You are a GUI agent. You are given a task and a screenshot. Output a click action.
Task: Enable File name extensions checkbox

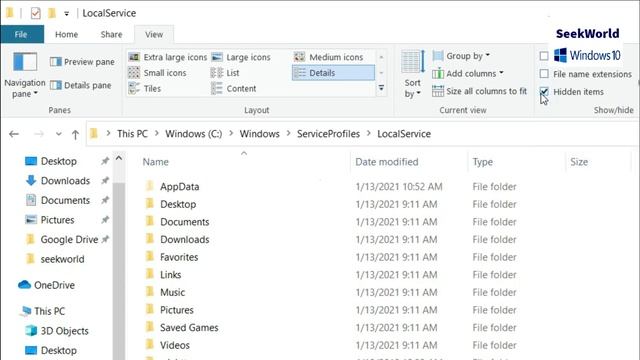tap(544, 74)
